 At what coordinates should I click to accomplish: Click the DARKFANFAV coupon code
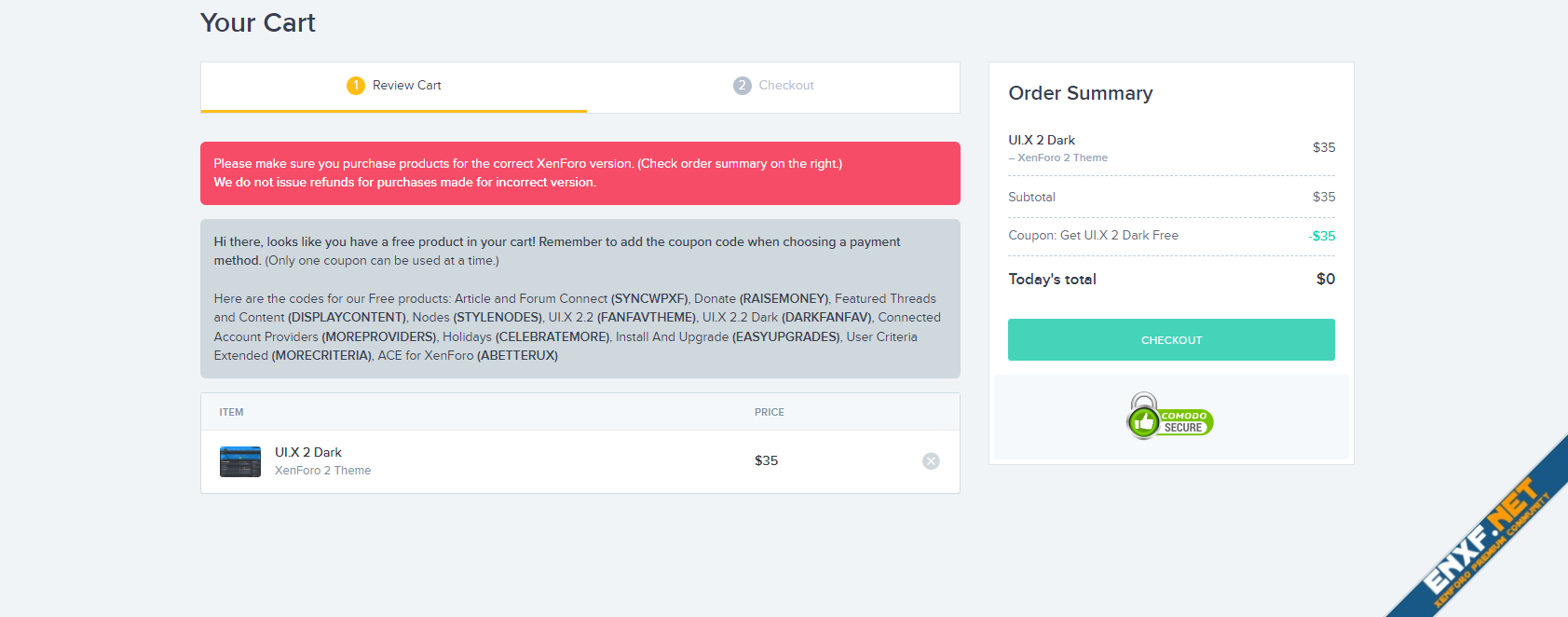tap(826, 317)
